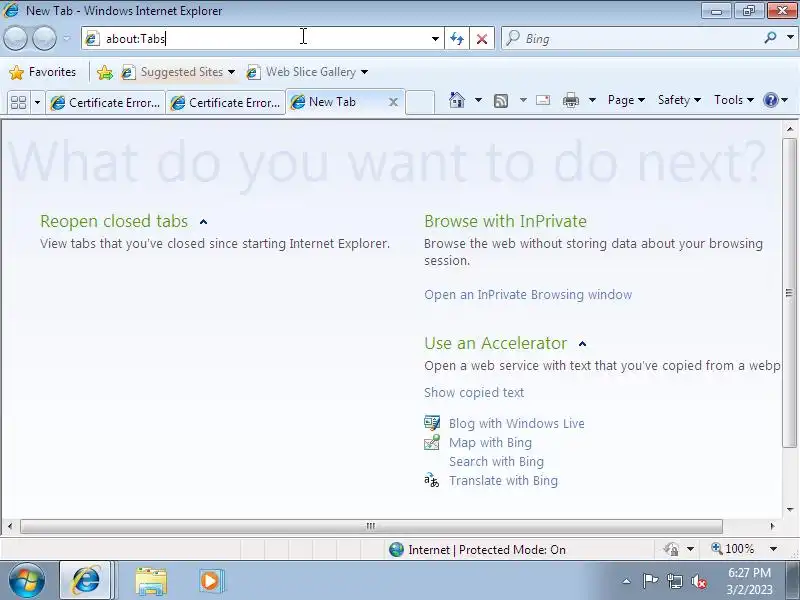Open a blank new tab button
The width and height of the screenshot is (800, 600).
click(x=420, y=103)
